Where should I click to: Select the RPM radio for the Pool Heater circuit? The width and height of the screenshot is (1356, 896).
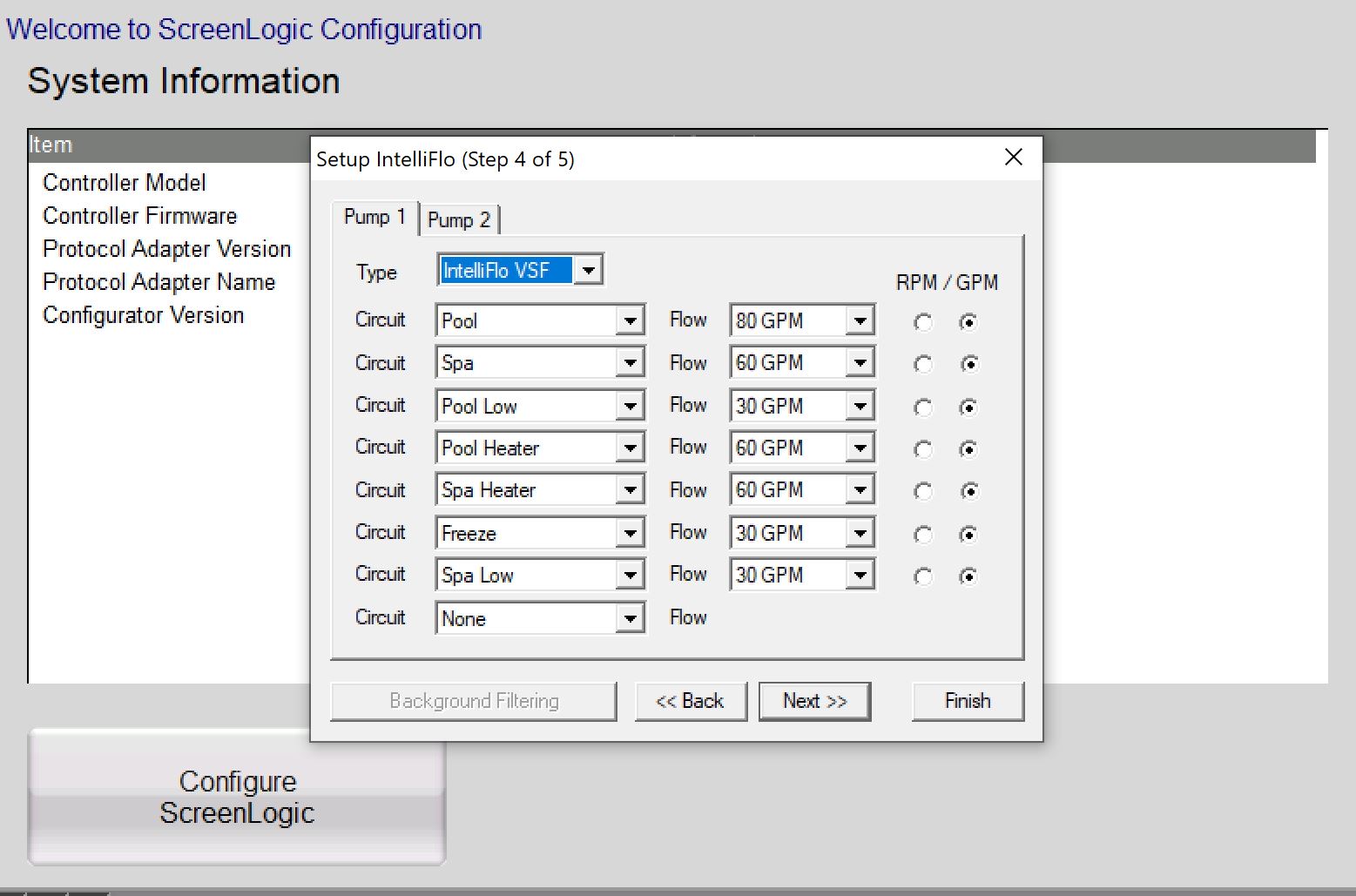tap(923, 449)
